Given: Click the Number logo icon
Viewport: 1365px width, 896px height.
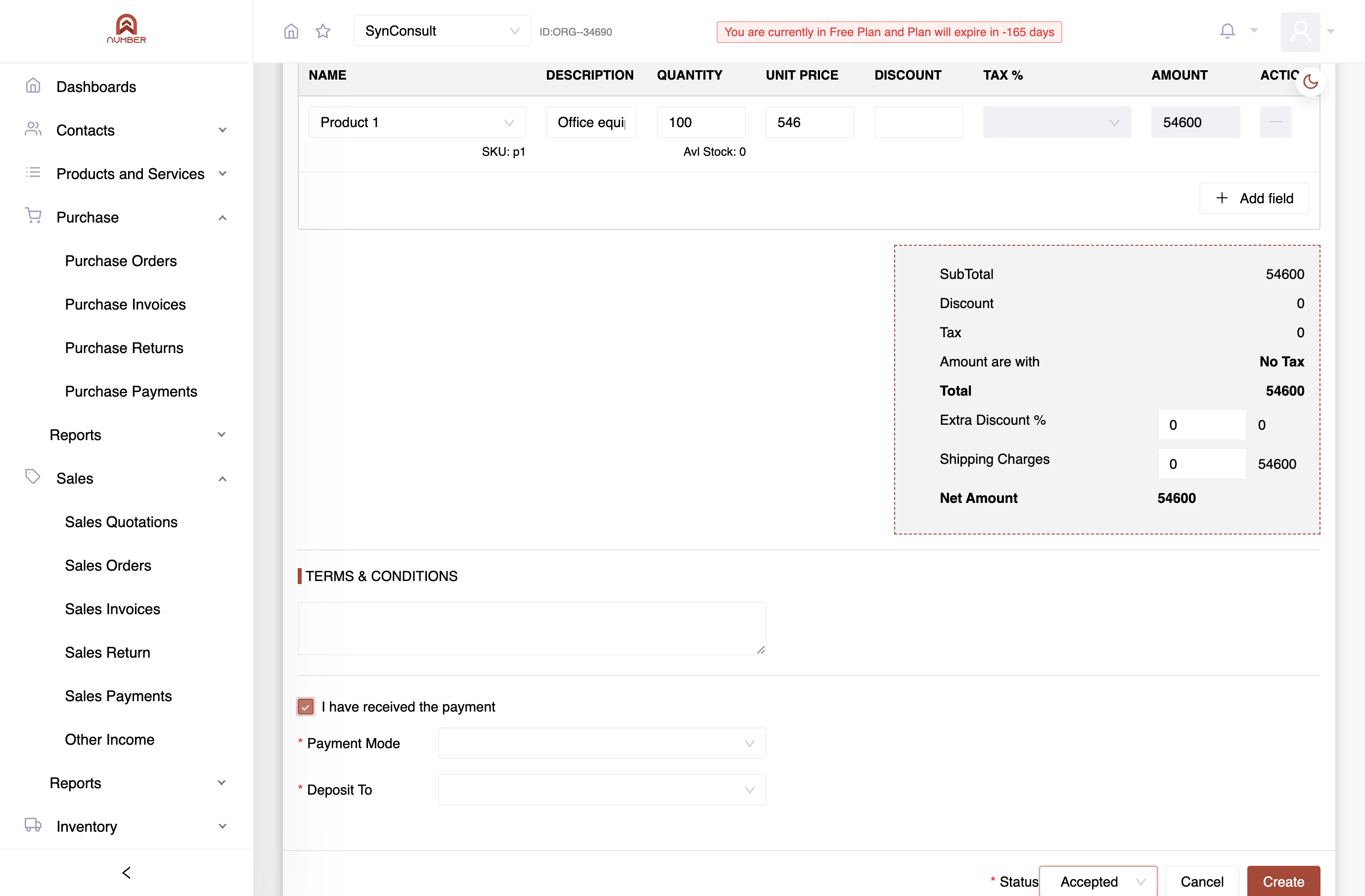Looking at the screenshot, I should tap(126, 28).
